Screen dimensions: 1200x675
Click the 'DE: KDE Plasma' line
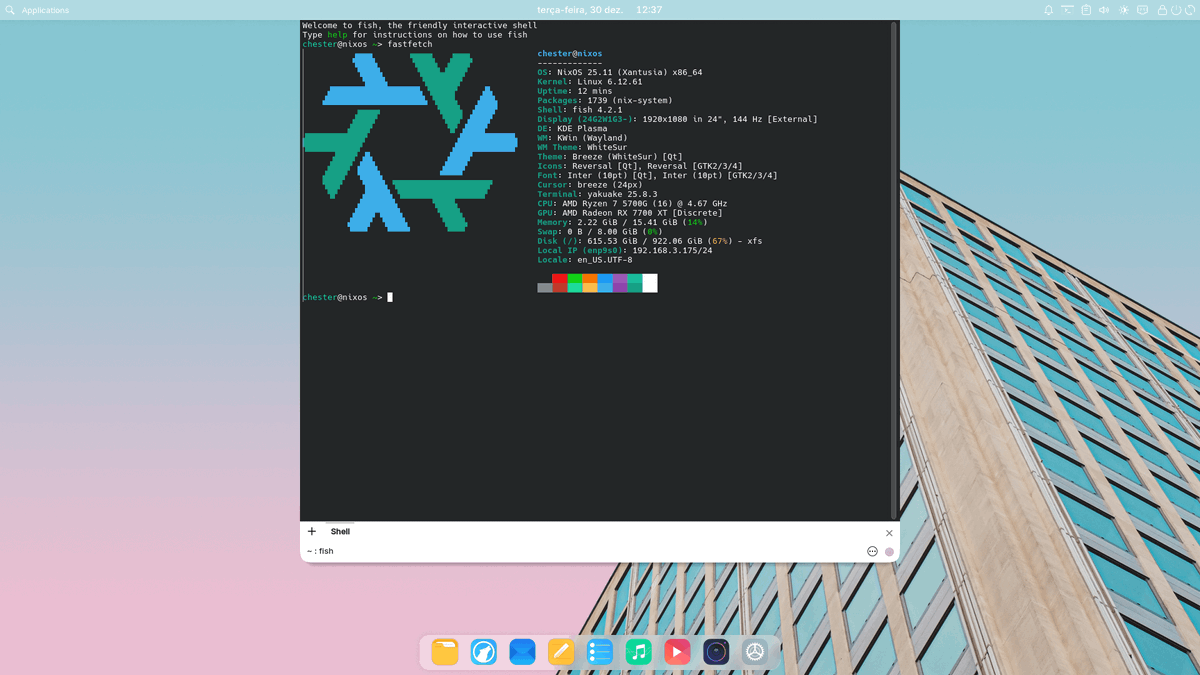pyautogui.click(x=572, y=129)
